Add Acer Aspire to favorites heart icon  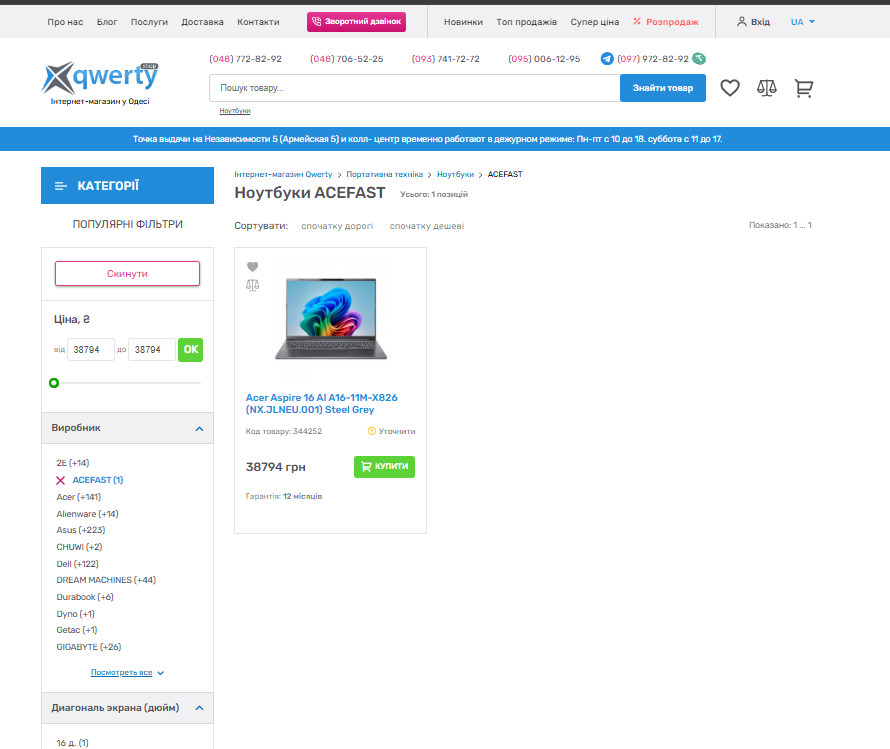coord(252,267)
